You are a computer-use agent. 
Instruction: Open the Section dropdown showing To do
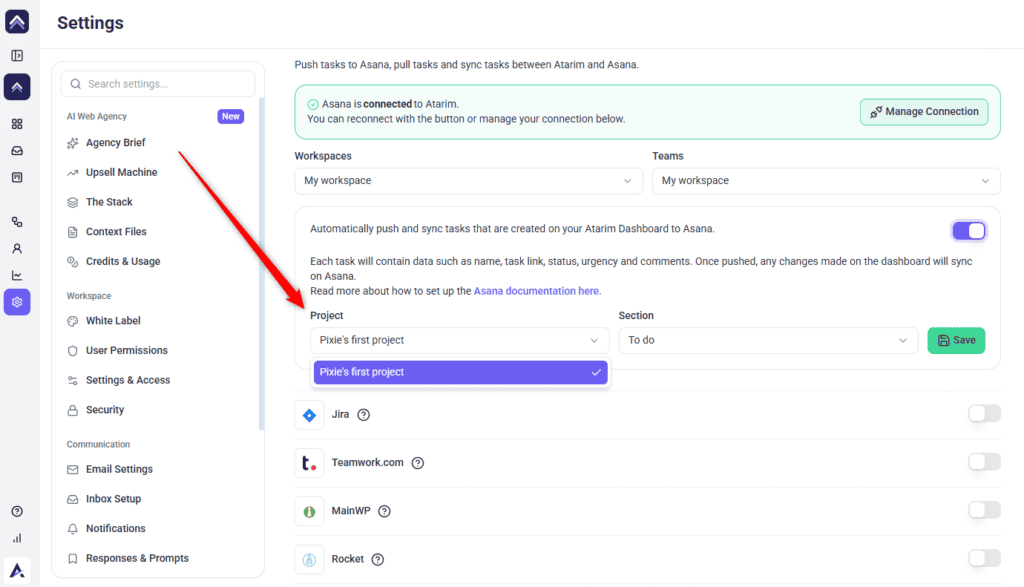(769, 340)
